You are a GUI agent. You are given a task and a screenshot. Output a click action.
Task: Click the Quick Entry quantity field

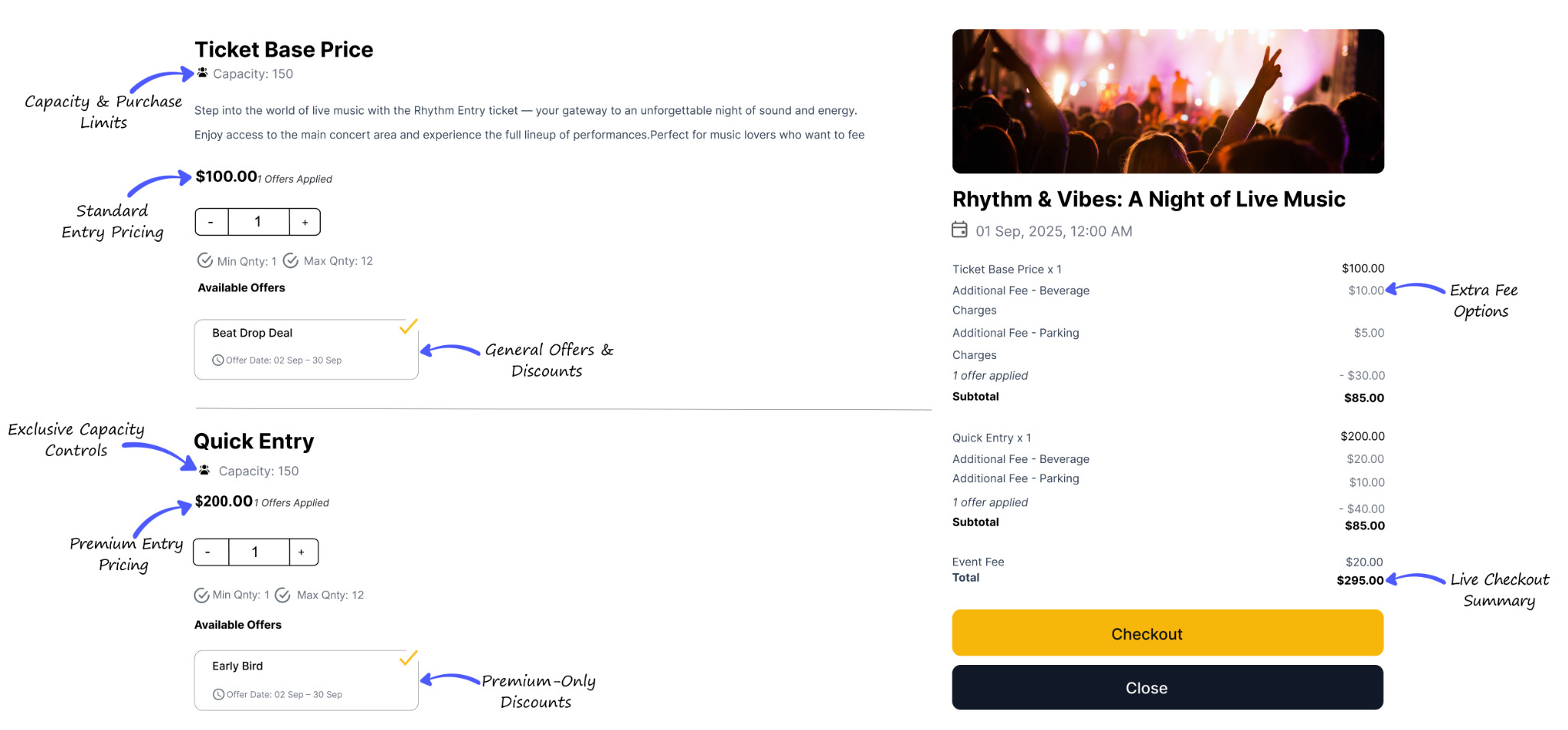coord(256,552)
